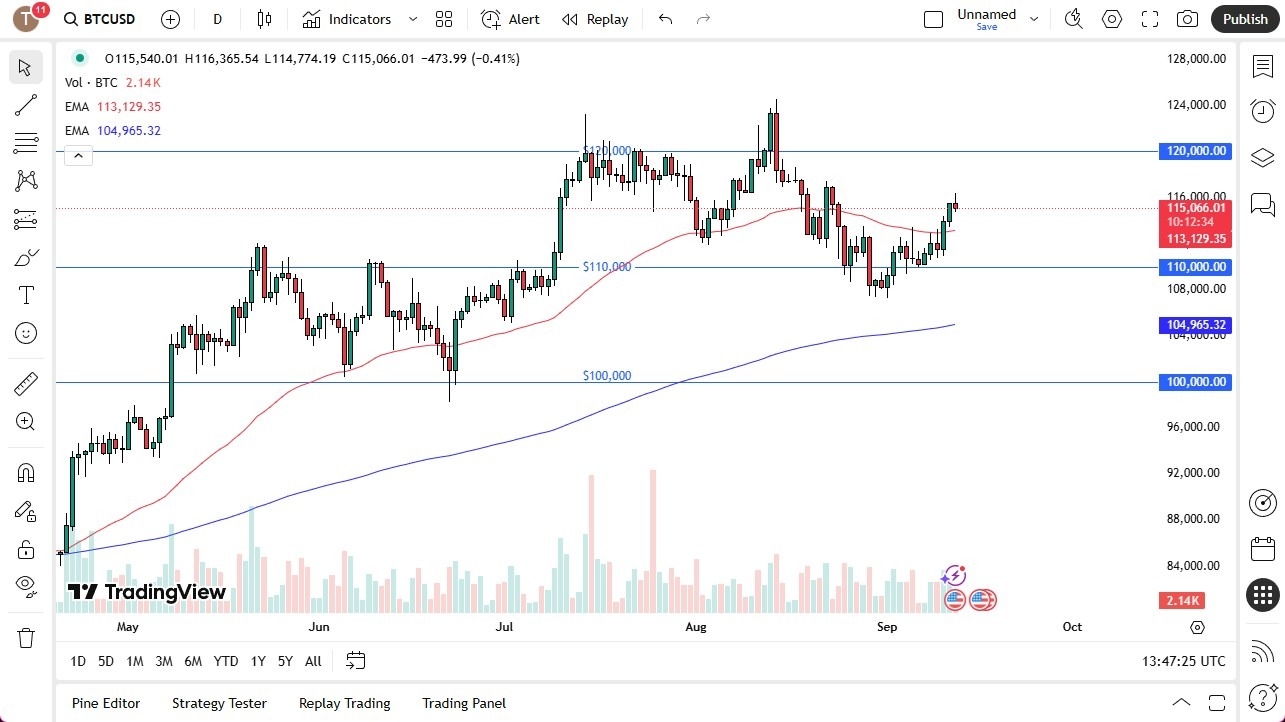Open the Alerts clock icon in right sidebar

click(1261, 111)
